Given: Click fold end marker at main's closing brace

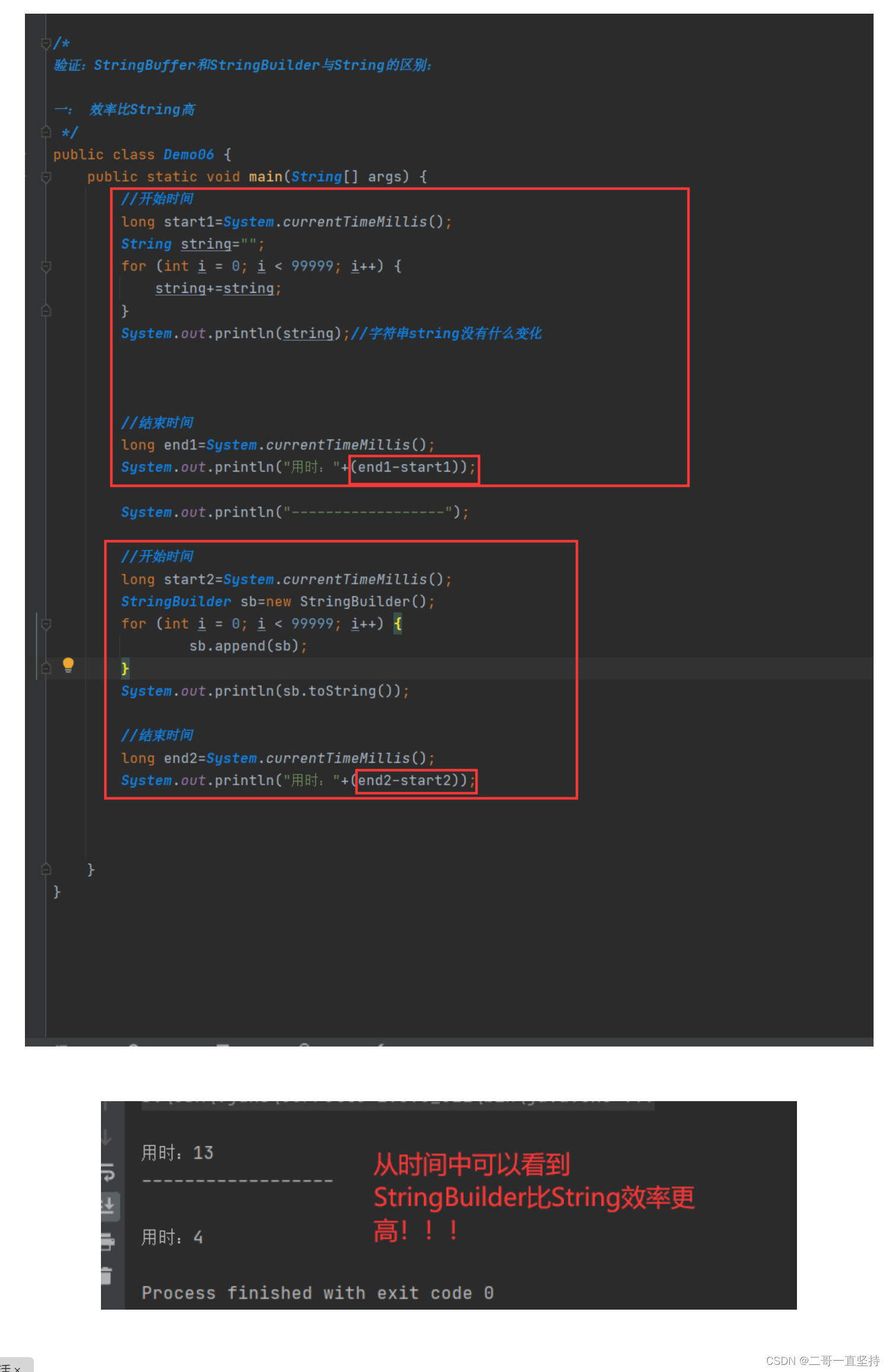Looking at the screenshot, I should 46,870.
